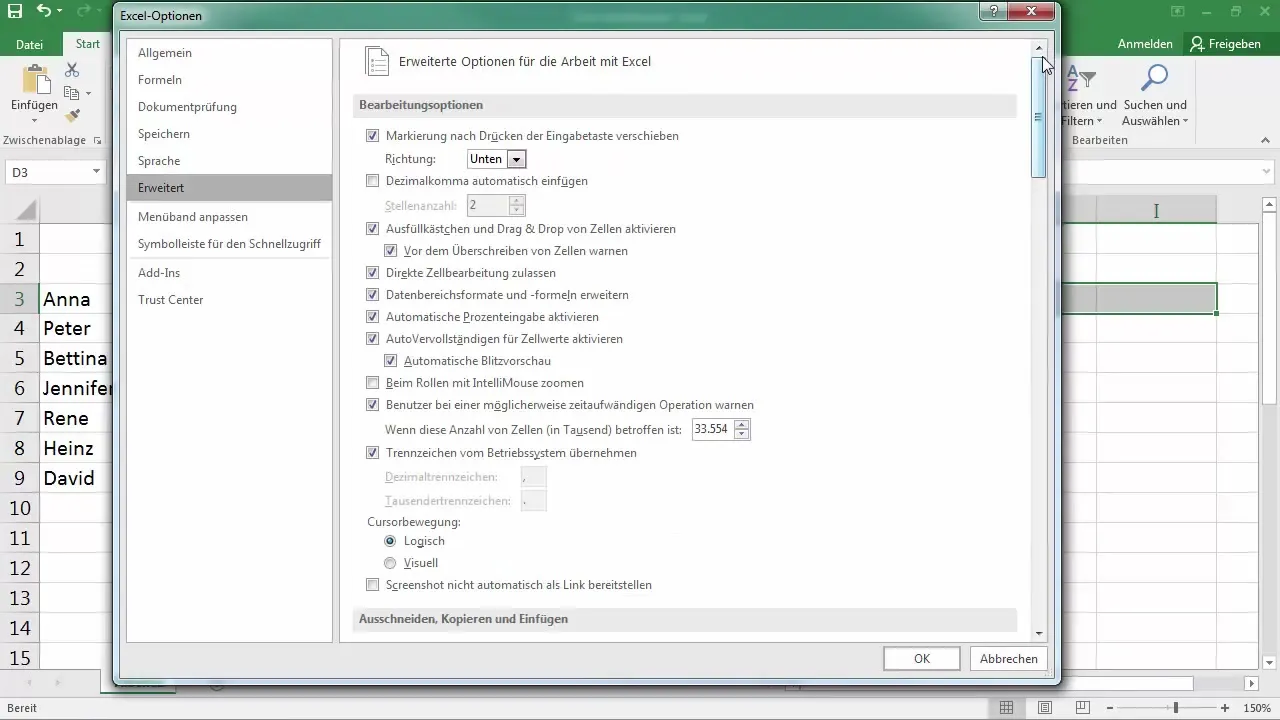The image size is (1280, 720).
Task: Click the Undo arrow icon
Action: tap(43, 11)
